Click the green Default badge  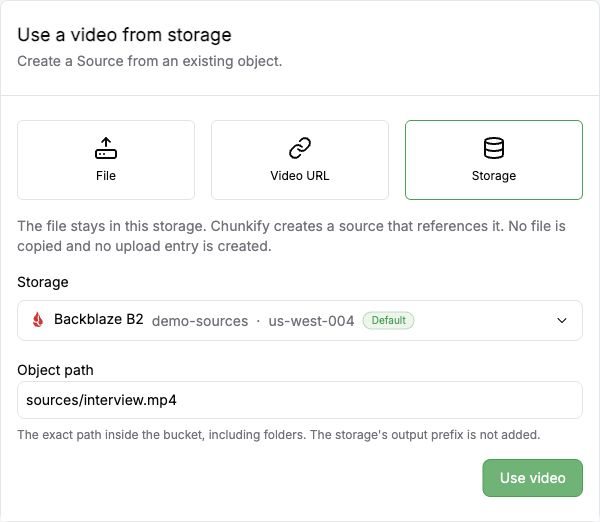pyautogui.click(x=388, y=320)
